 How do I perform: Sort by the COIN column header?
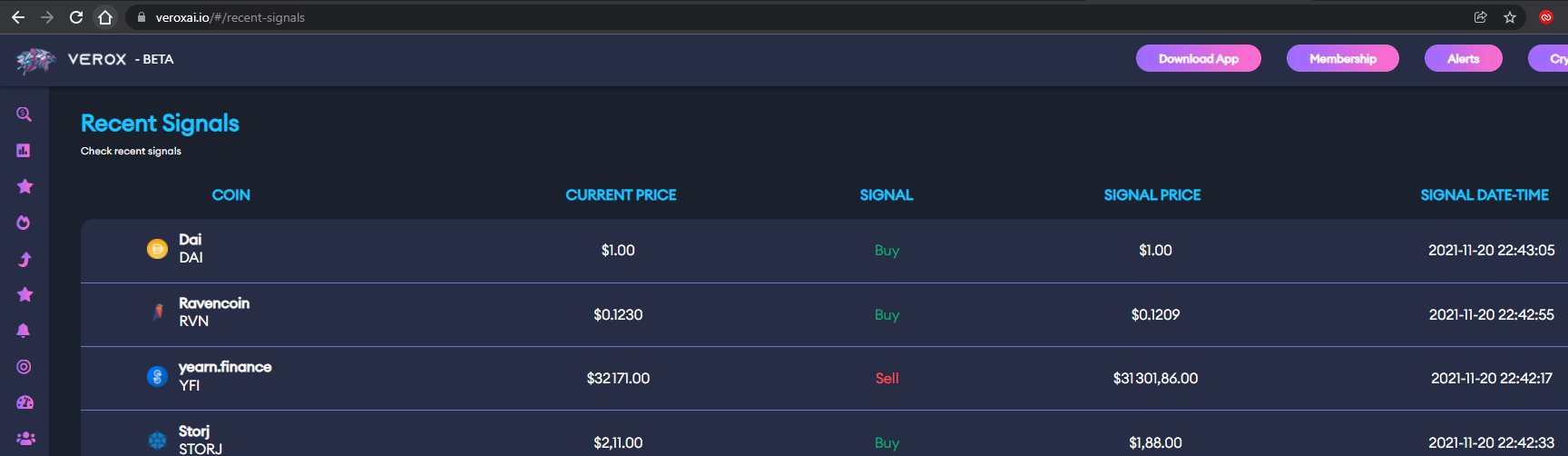pos(230,195)
